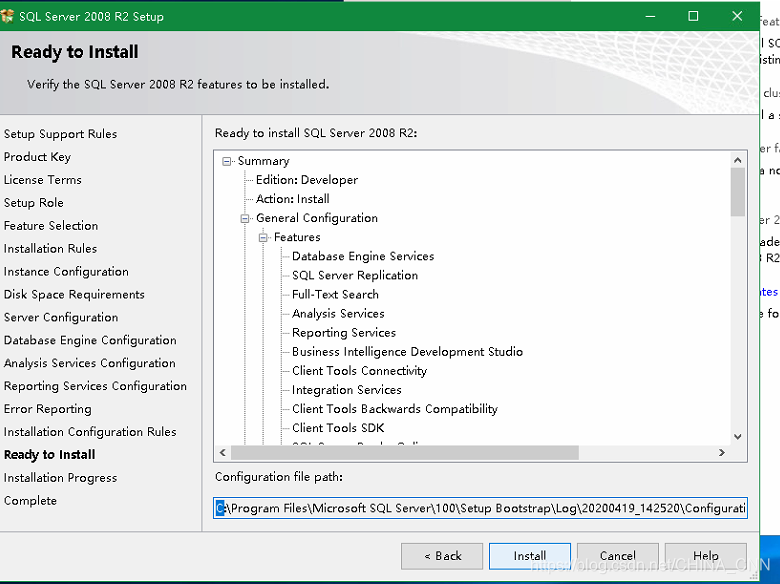Click License Terms step
Image resolution: width=780 pixels, height=584 pixels.
click(43, 180)
